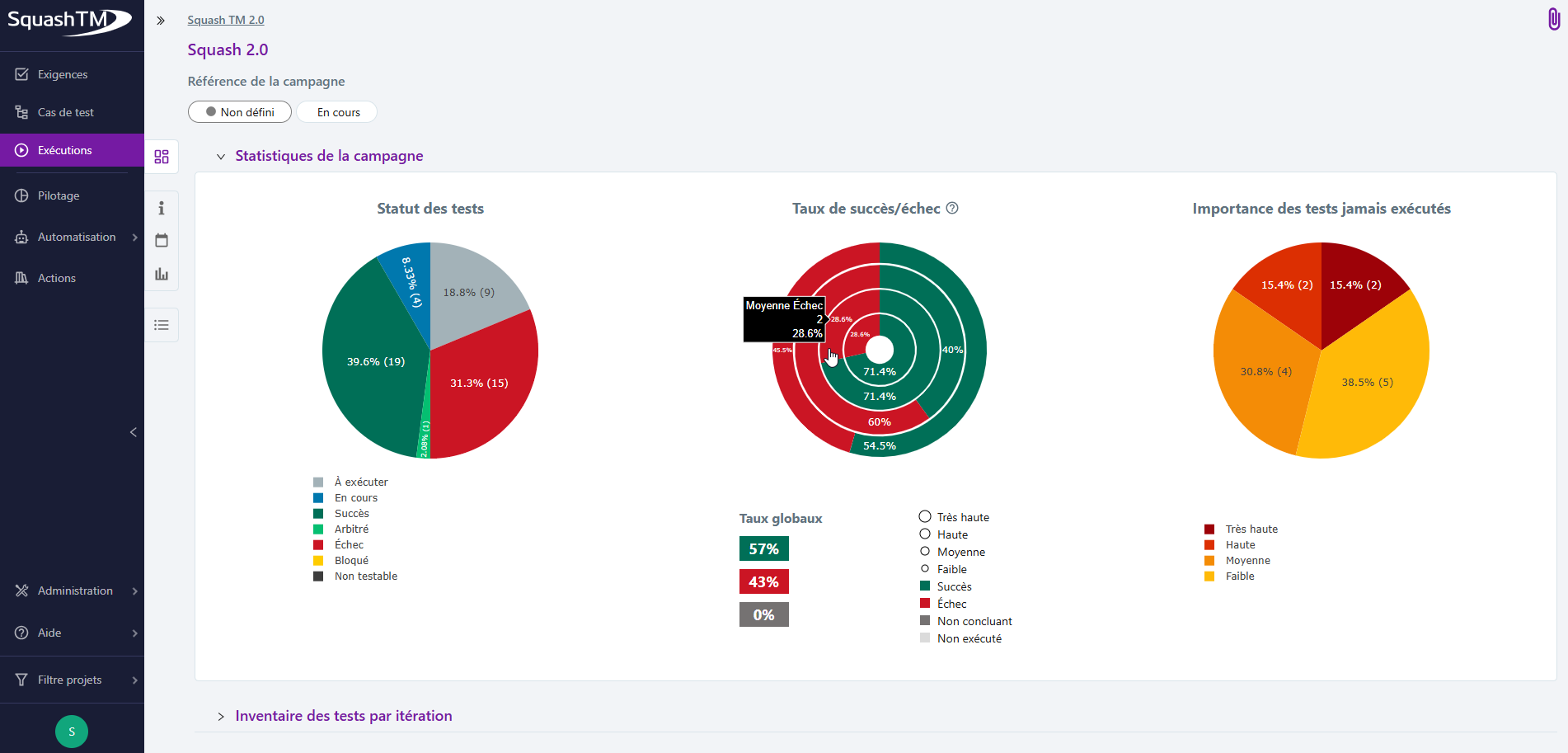This screenshot has width=1568, height=753.
Task: Open the Pilotage menu item
Action: 59,195
